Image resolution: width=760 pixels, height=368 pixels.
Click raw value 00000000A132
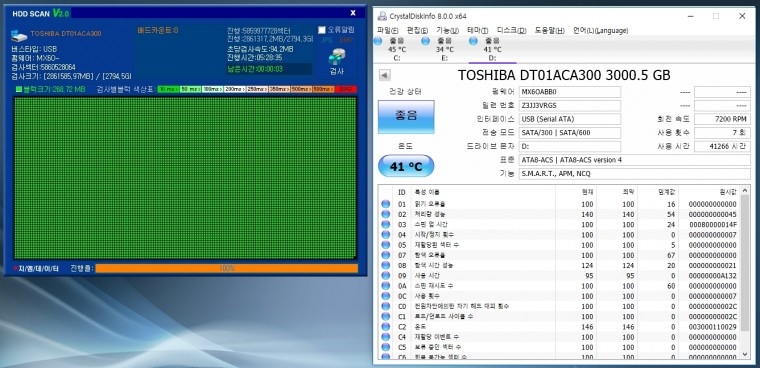pyautogui.click(x=712, y=275)
